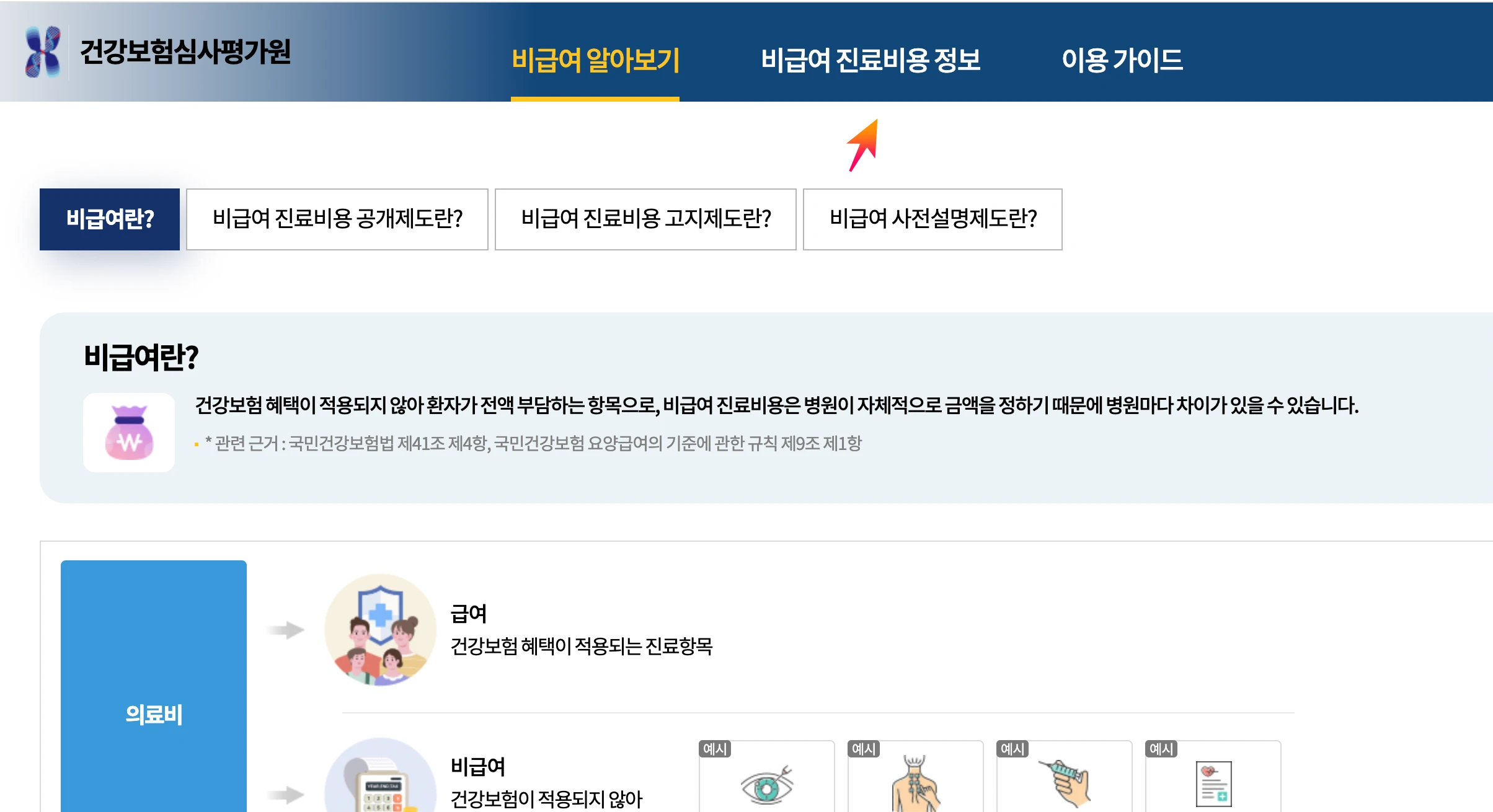Click the blue 의료비 panel
Screen dimensions: 1493x812
point(153,713)
